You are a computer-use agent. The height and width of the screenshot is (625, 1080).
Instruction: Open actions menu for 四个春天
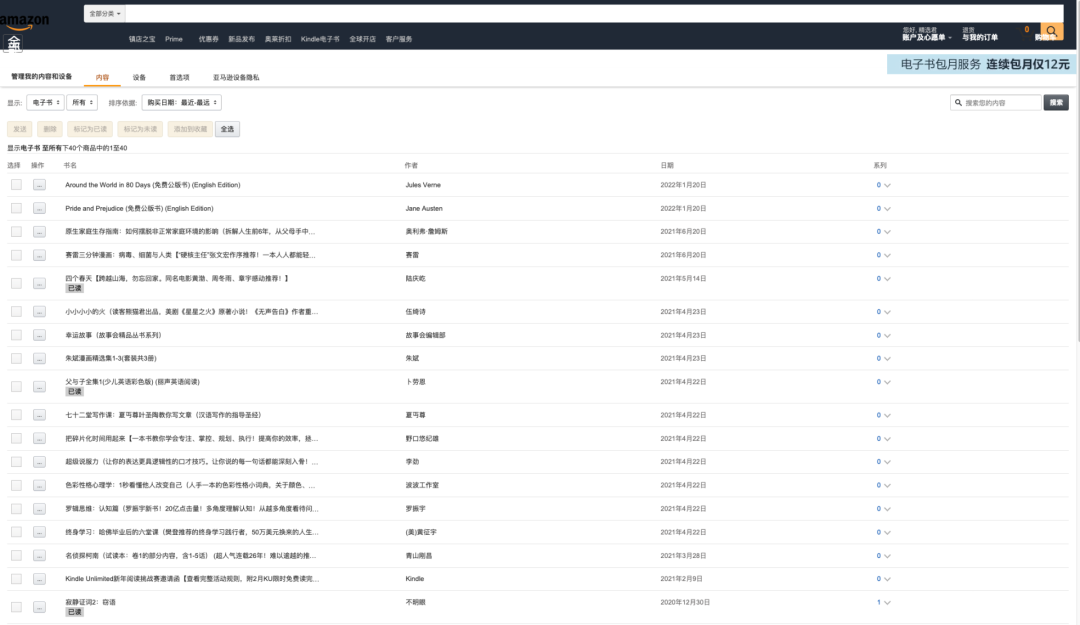[x=39, y=283]
